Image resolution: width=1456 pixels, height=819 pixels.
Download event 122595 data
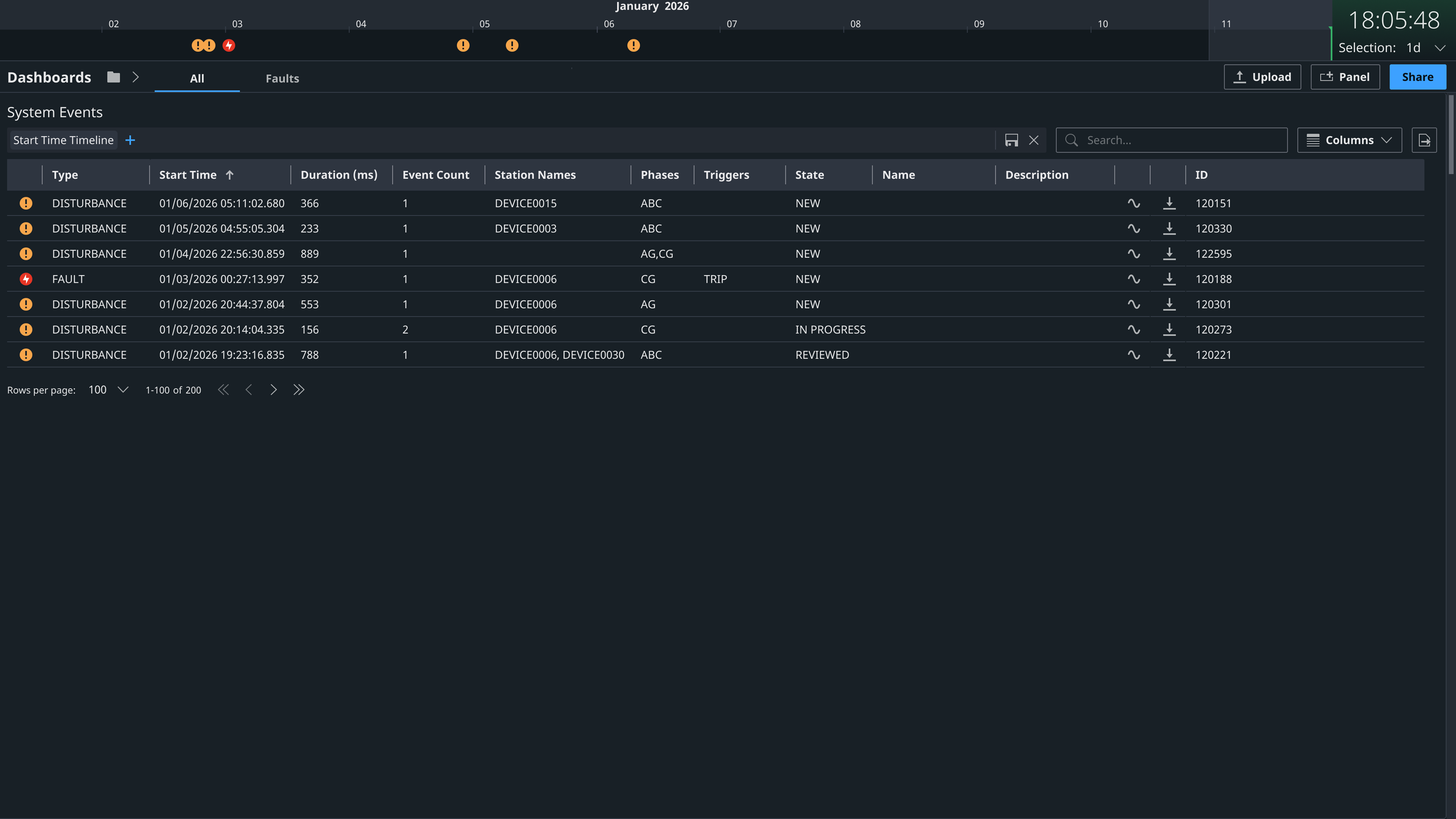coord(1169,254)
